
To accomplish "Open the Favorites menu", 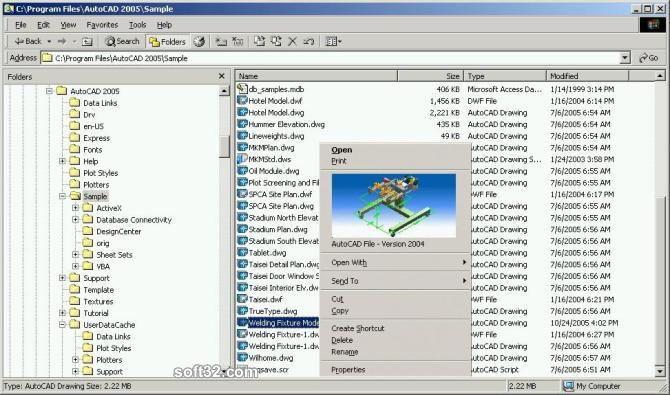I will tap(102, 25).
